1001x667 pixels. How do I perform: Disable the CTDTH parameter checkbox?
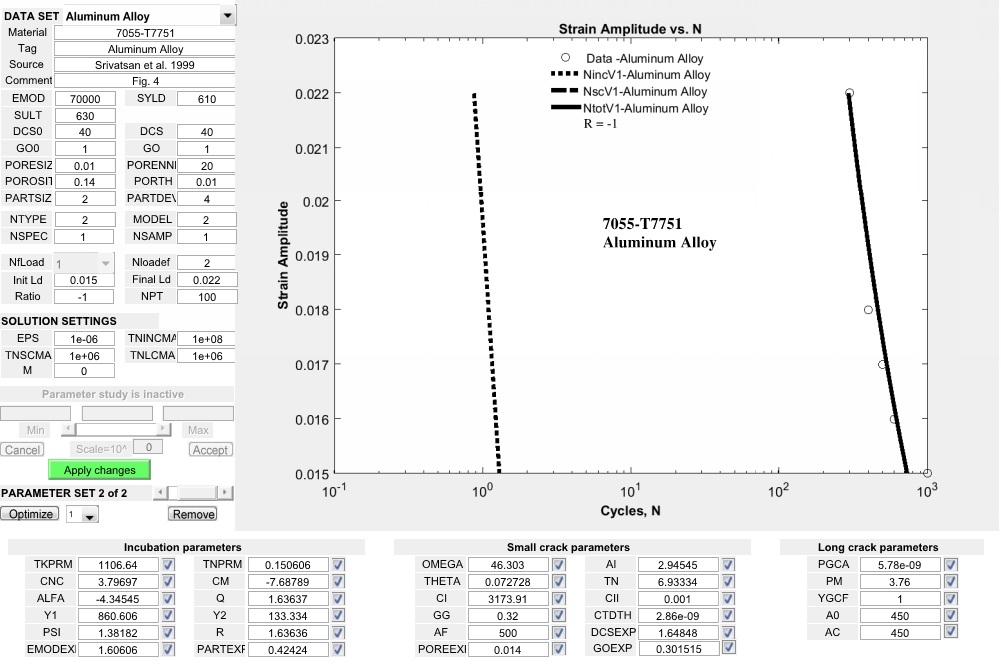[727, 616]
